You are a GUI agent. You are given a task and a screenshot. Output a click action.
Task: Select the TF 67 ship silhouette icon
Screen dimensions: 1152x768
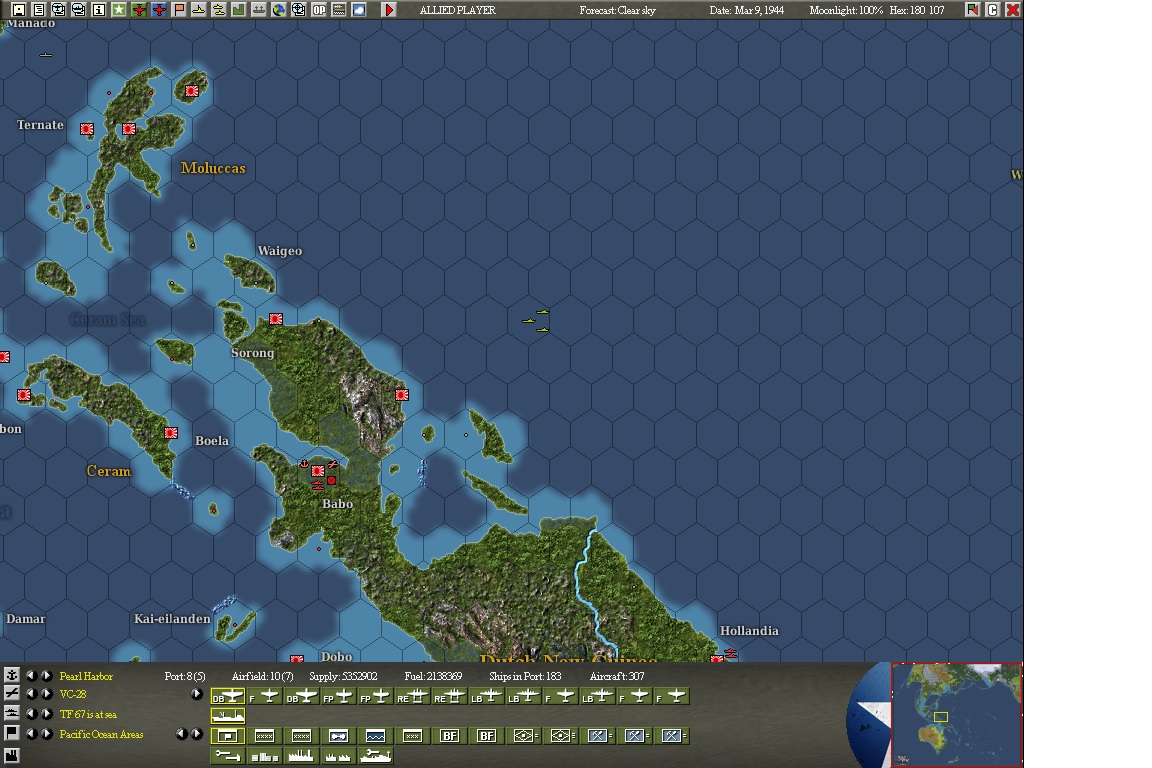click(228, 716)
